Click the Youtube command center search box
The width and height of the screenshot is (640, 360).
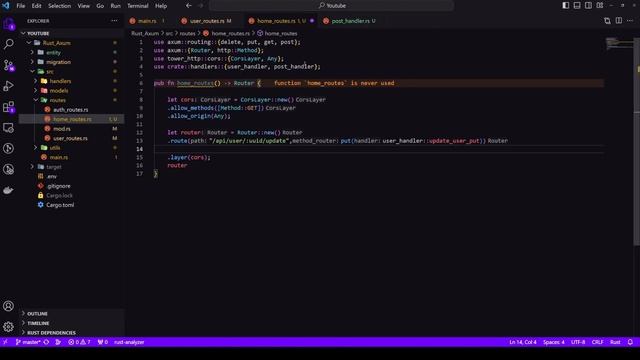pyautogui.click(x=331, y=6)
